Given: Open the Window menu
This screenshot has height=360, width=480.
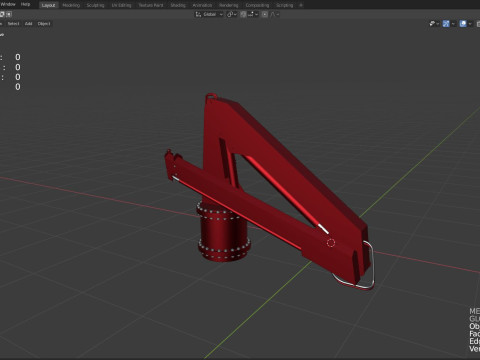Looking at the screenshot, I should tap(7, 4).
